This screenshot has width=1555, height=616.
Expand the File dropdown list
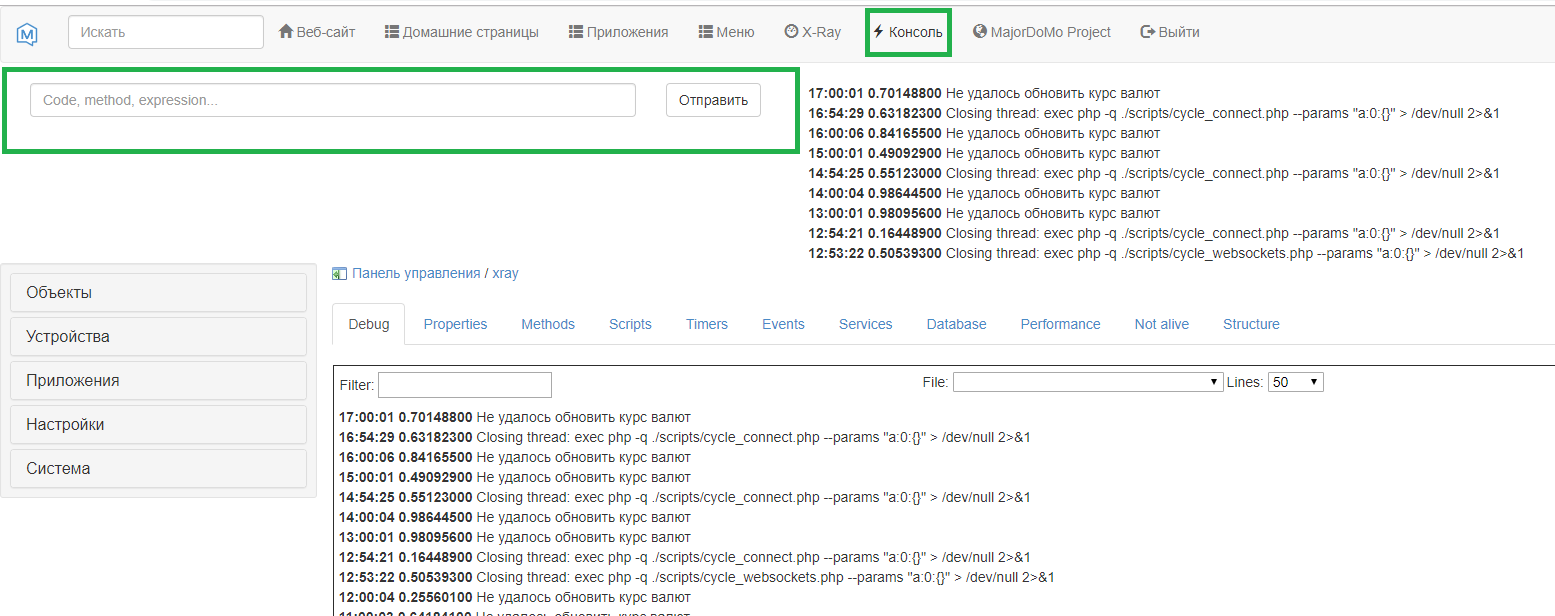(1087, 382)
